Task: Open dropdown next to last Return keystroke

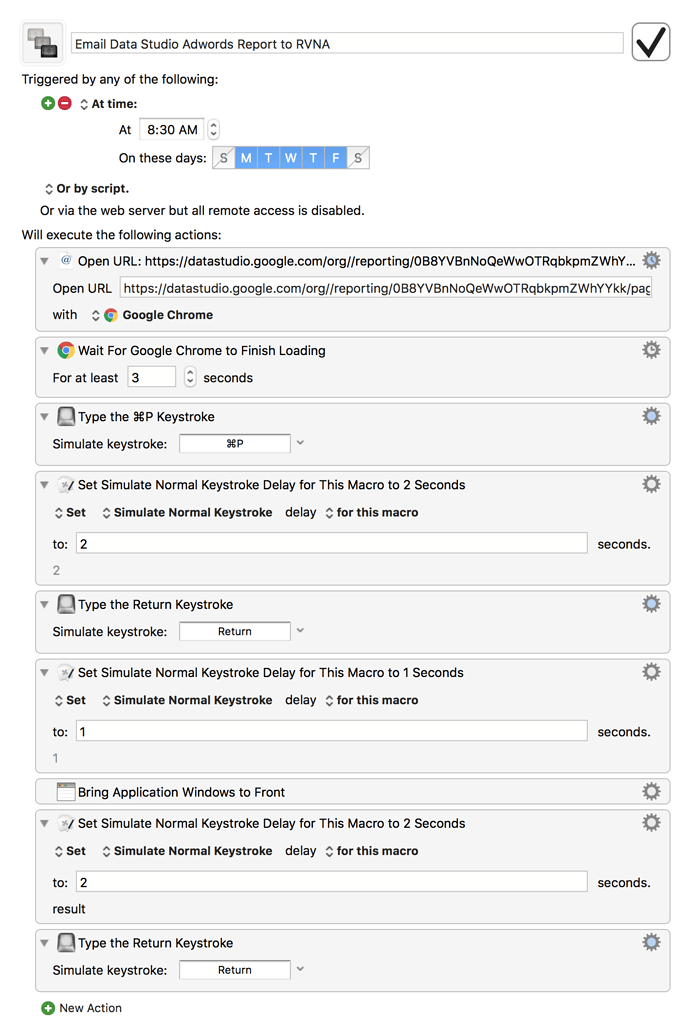Action: (x=300, y=969)
